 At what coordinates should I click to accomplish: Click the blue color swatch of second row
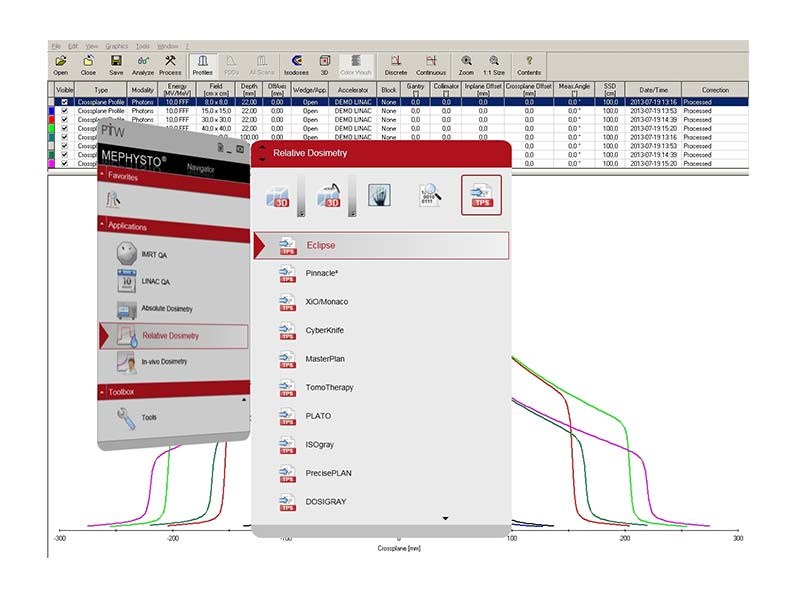51,111
